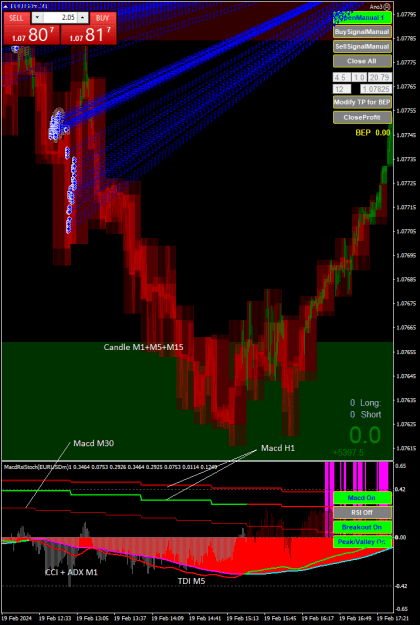Toggle the Peak/Valley On switch
Image resolution: width=420 pixels, height=625 pixels.
pyautogui.click(x=362, y=542)
